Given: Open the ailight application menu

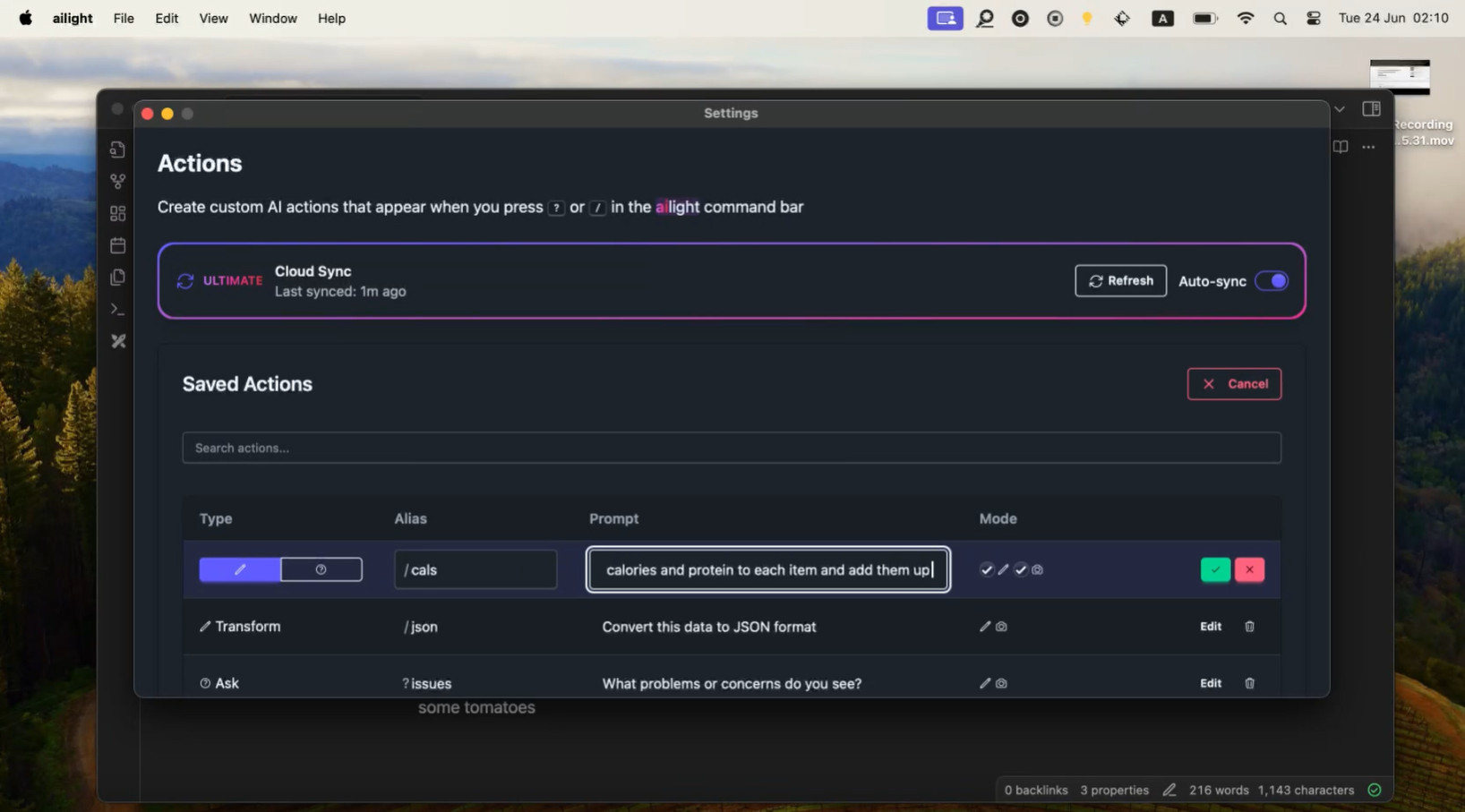Looking at the screenshot, I should point(73,18).
